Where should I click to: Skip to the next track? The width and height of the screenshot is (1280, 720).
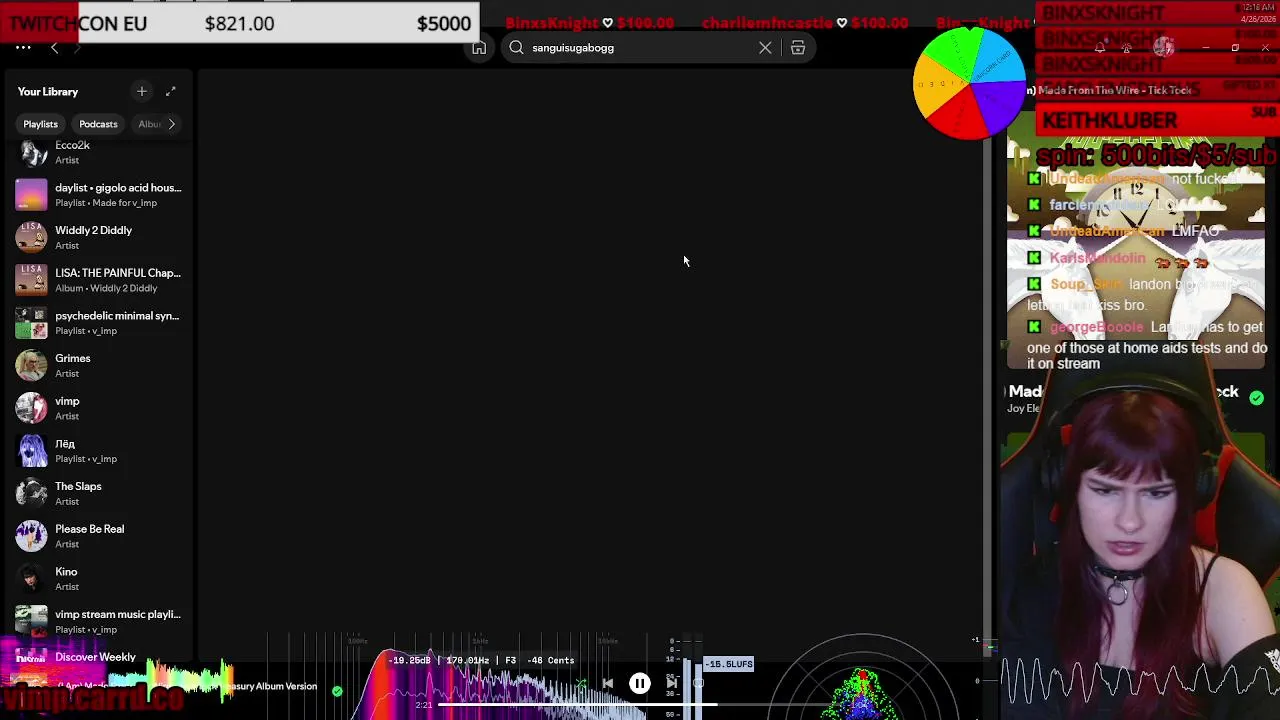point(672,684)
